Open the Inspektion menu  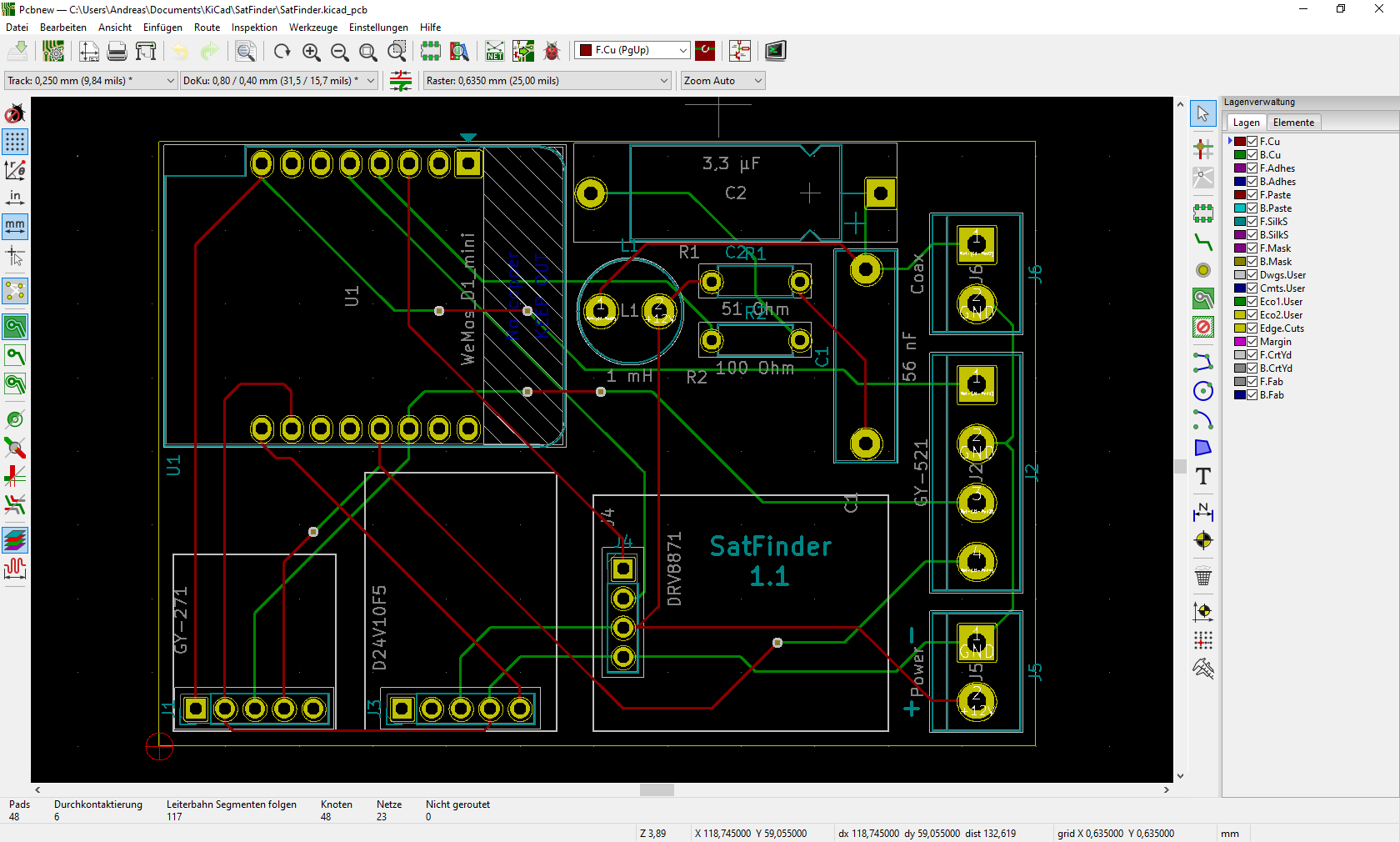pos(254,28)
